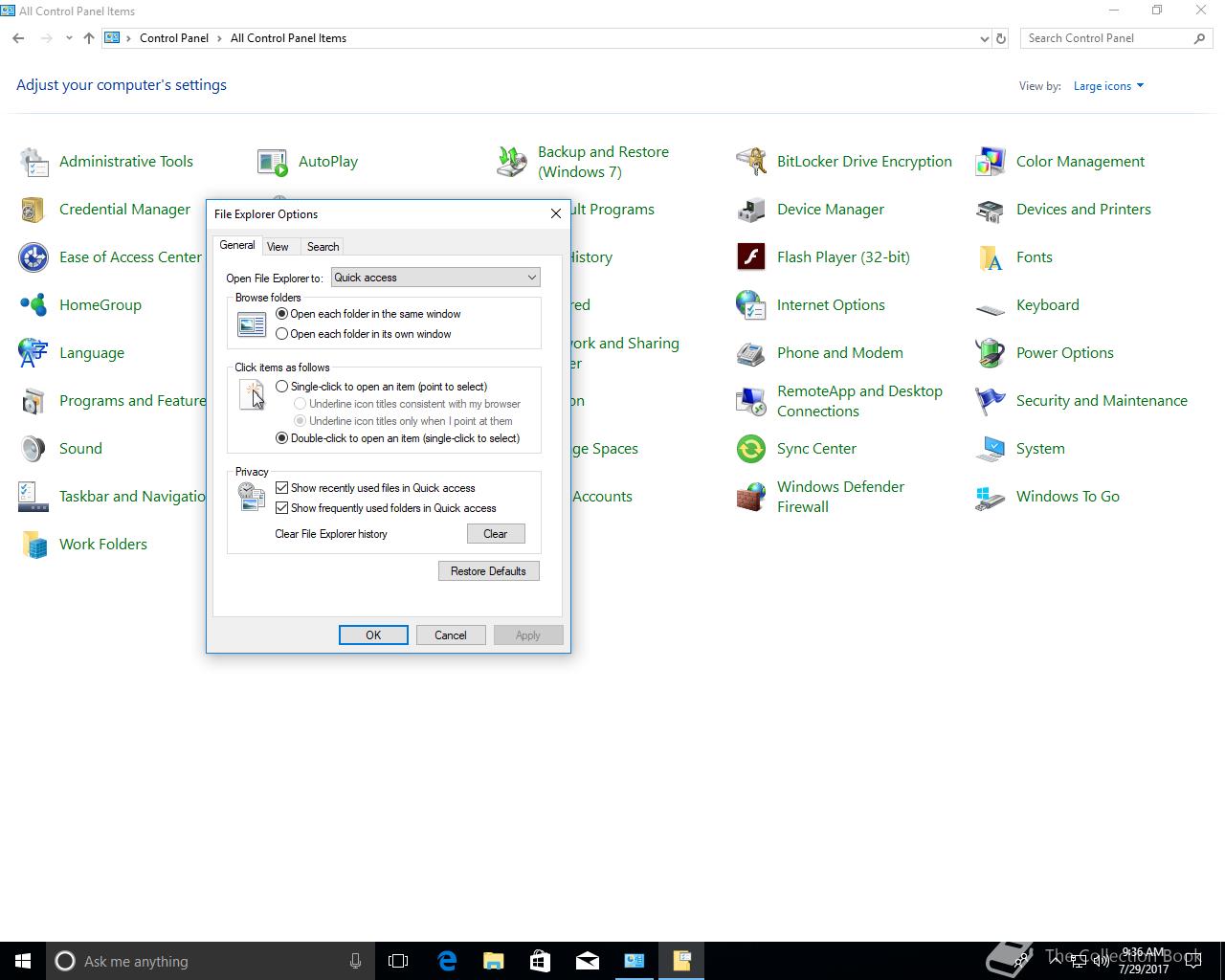Cancel the File Explorer Options dialog
Image resolution: width=1225 pixels, height=980 pixels.
pyautogui.click(x=451, y=635)
